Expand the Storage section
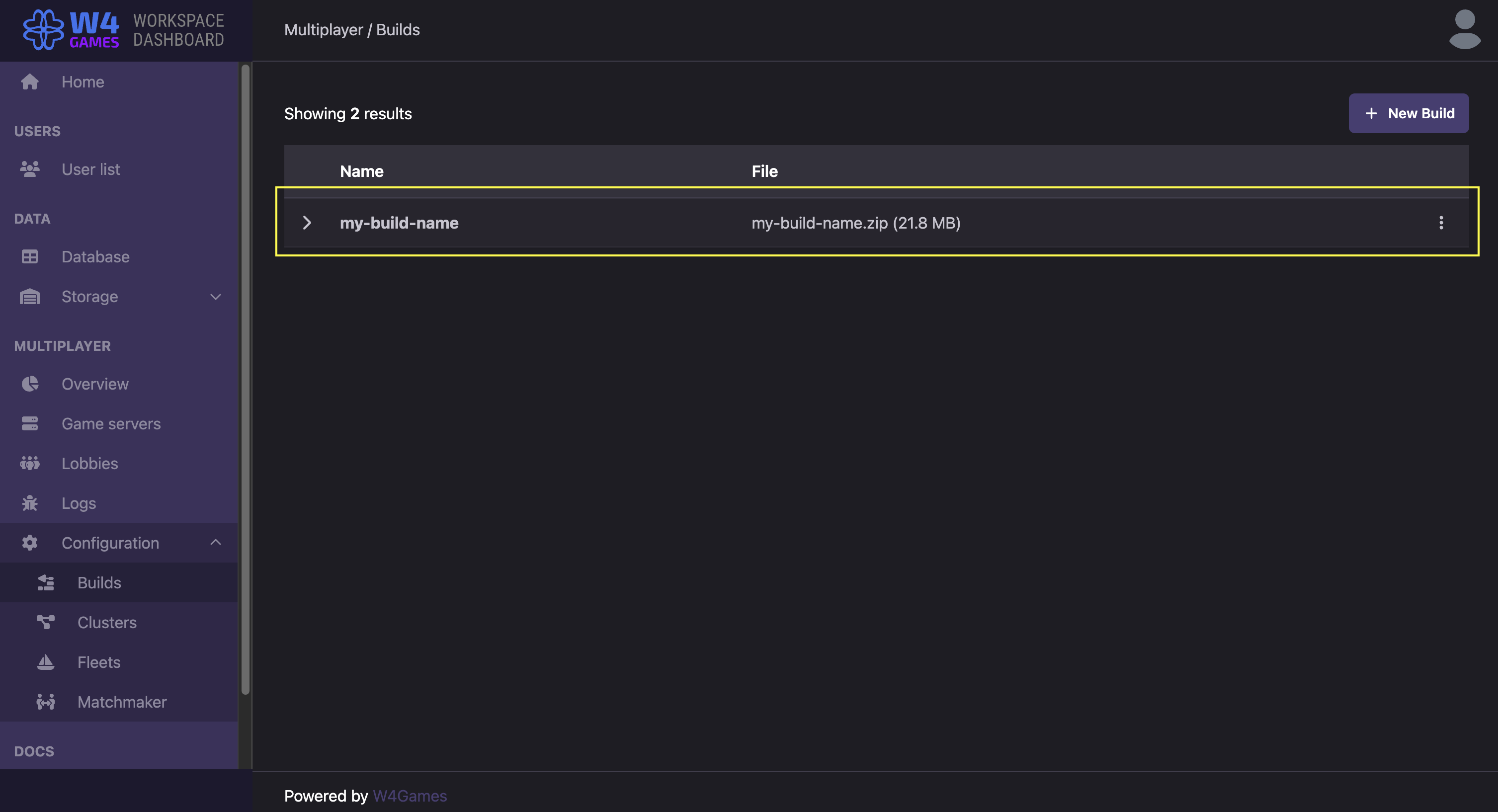1498x812 pixels. [215, 297]
